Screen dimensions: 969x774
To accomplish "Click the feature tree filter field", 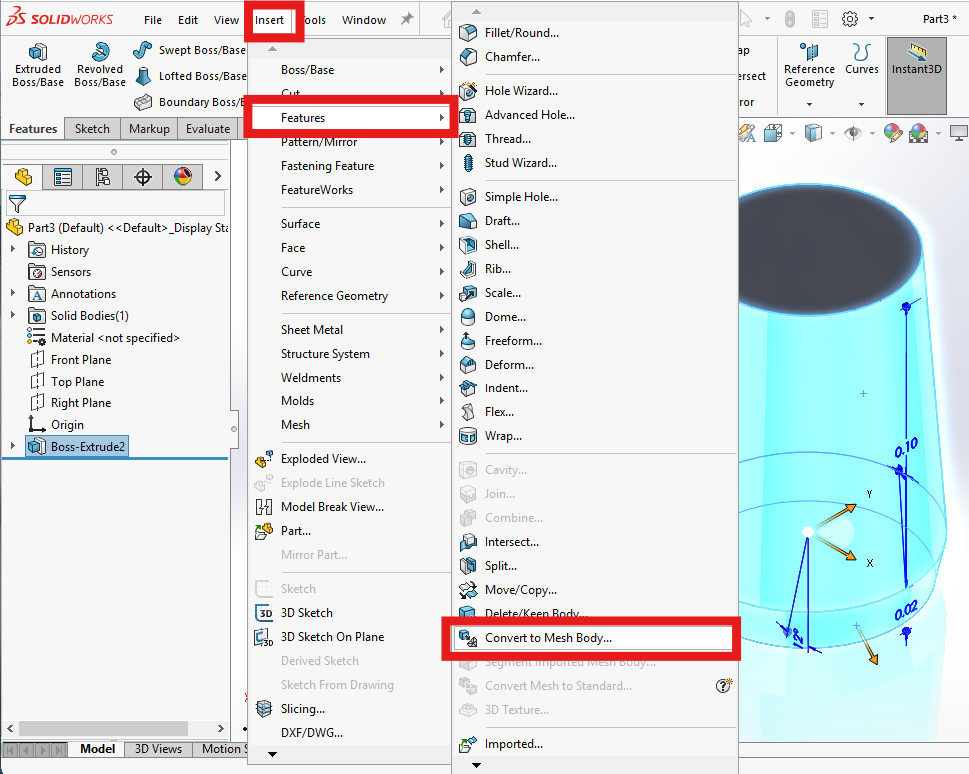I will [x=116, y=203].
